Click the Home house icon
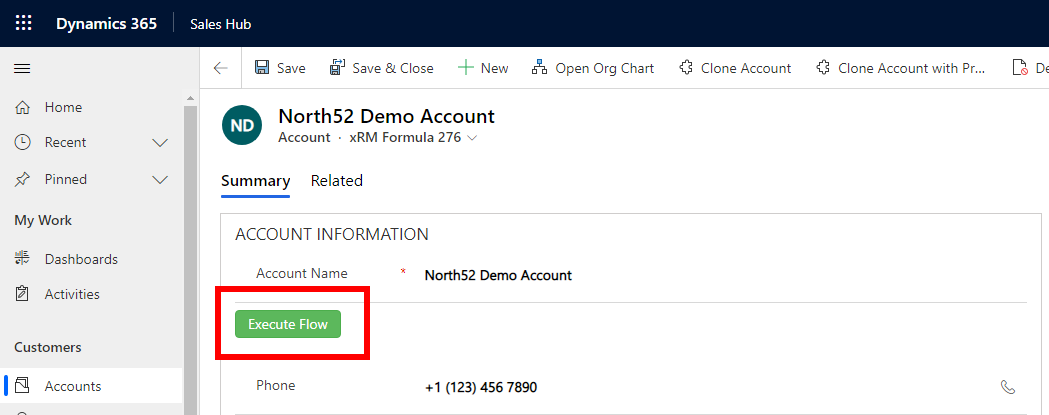This screenshot has width=1049, height=415. coord(22,107)
